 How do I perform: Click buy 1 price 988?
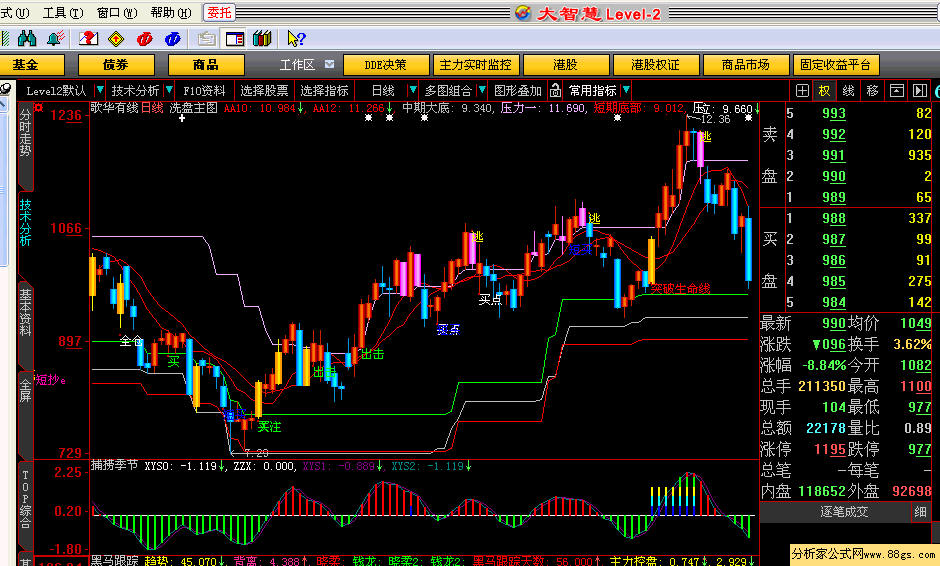tap(834, 218)
